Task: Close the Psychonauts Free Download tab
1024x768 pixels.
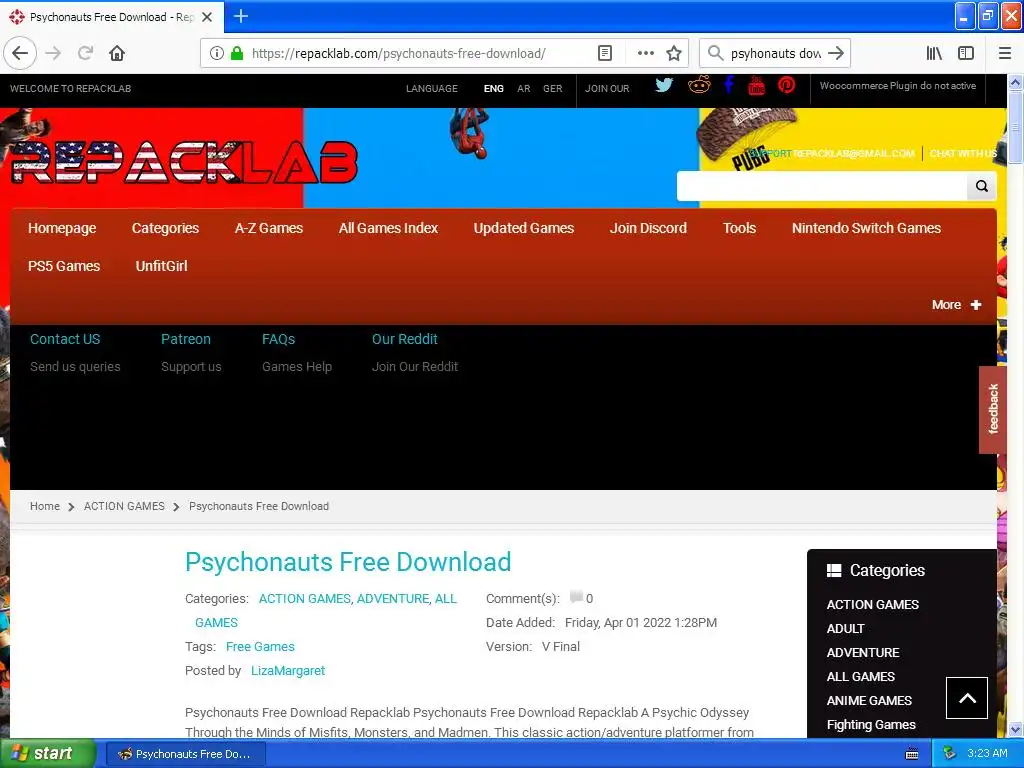Action: tap(207, 17)
